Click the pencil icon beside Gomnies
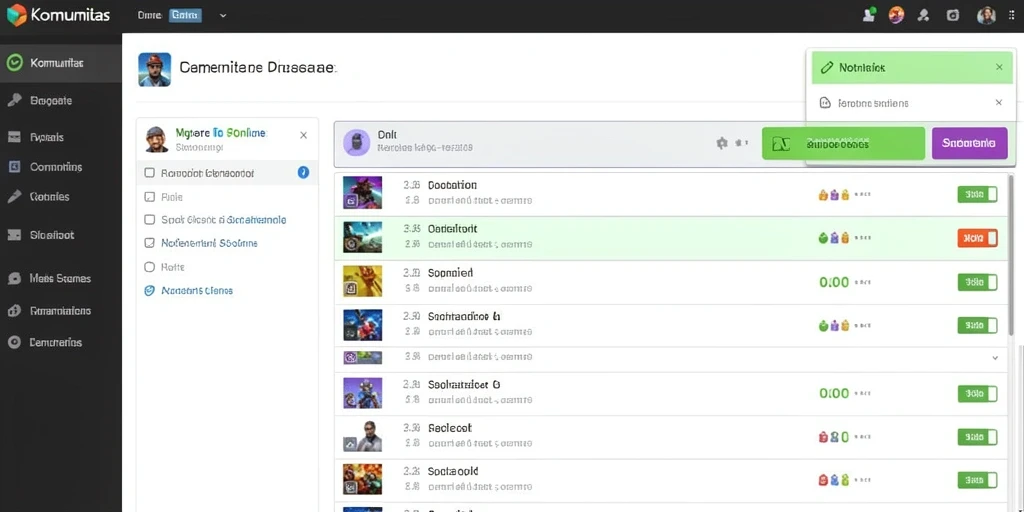Viewport: 1024px width, 512px height. (14, 197)
